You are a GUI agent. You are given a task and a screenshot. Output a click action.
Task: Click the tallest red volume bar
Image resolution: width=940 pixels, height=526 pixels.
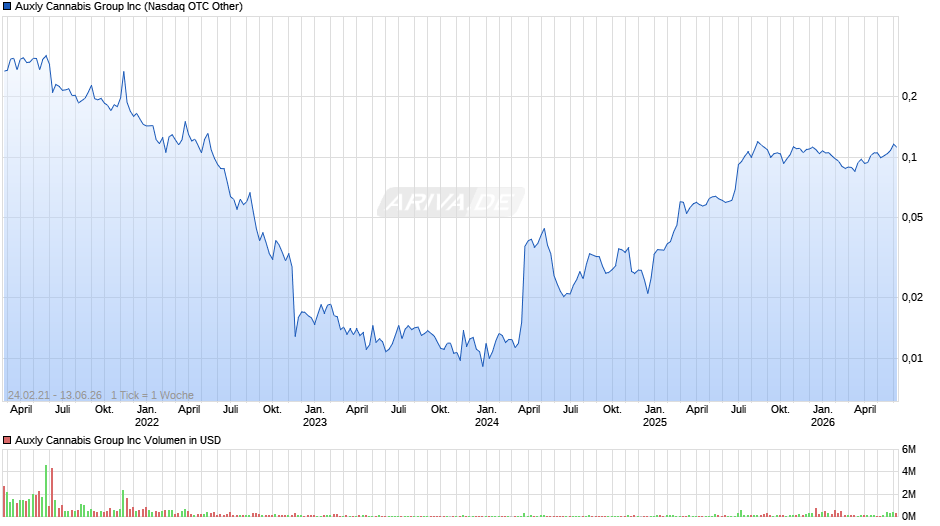[52, 492]
